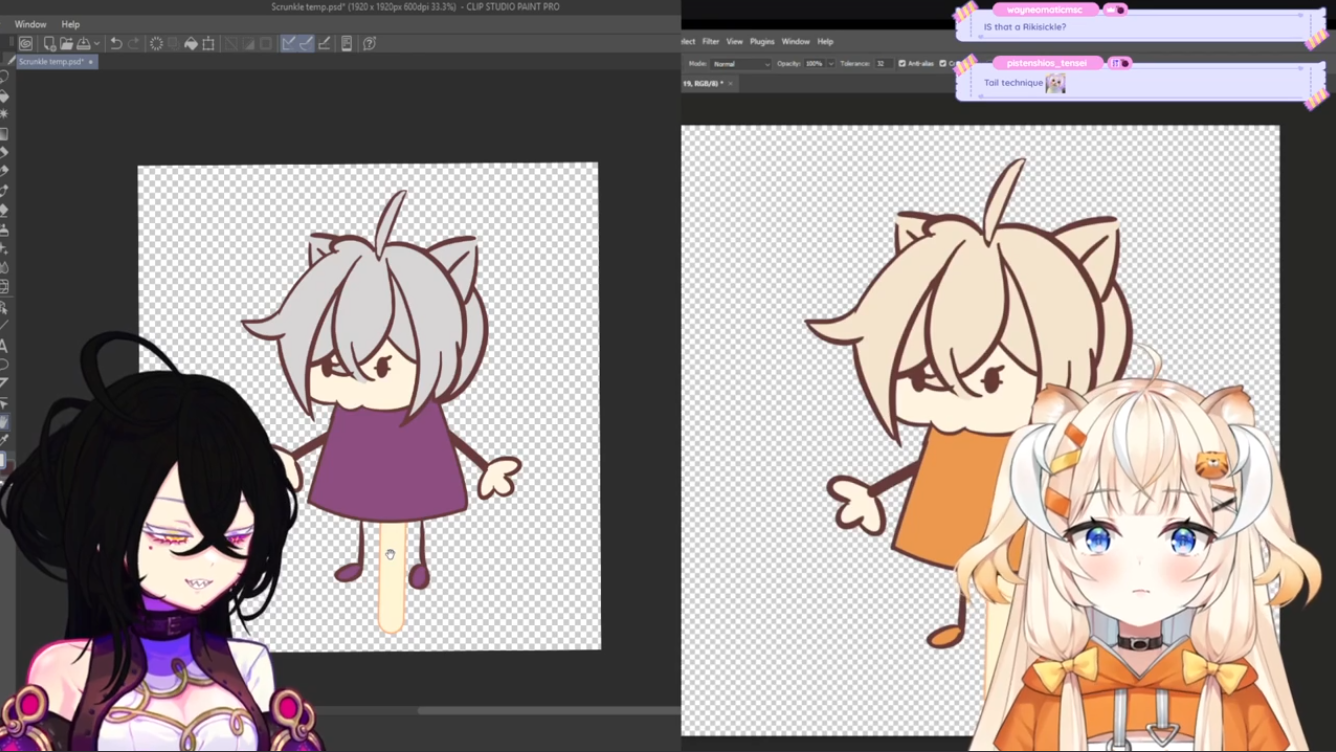The image size is (1336, 752).
Task: Click the Tolerance input field
Action: (883, 64)
